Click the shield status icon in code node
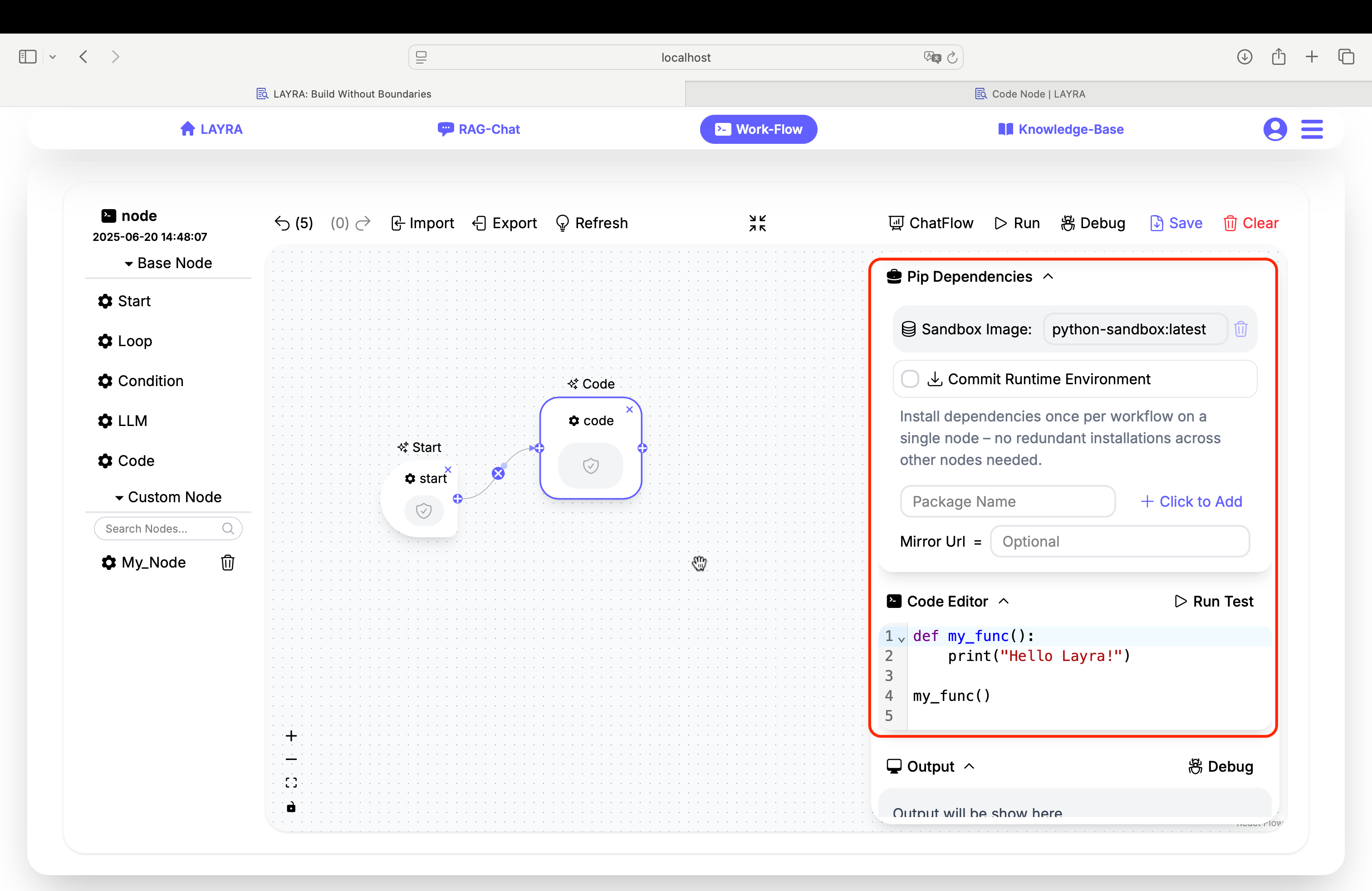 [x=591, y=465]
